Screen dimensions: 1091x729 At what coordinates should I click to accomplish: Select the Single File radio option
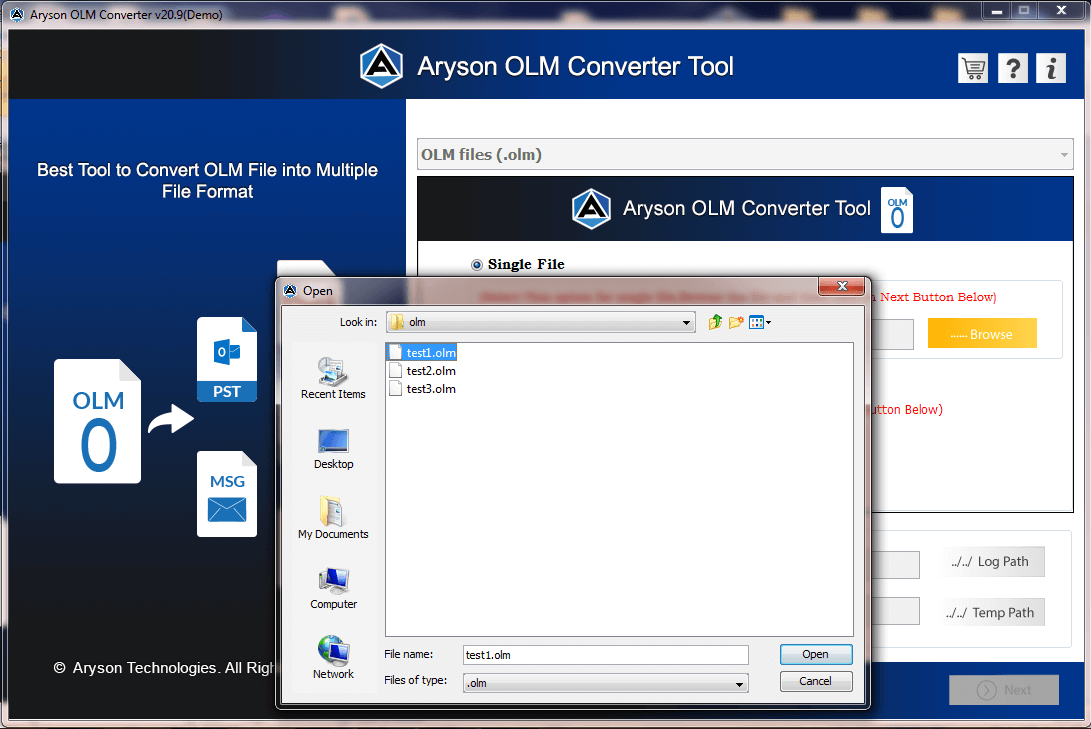coord(477,264)
